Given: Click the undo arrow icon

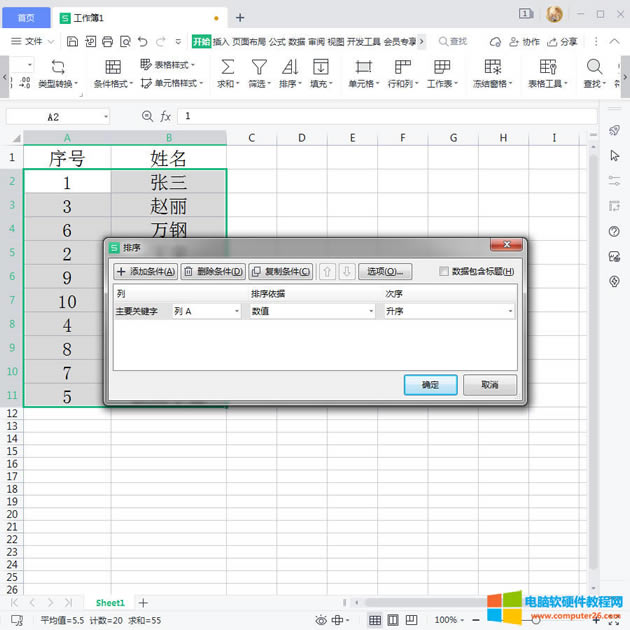Looking at the screenshot, I should coord(143,42).
